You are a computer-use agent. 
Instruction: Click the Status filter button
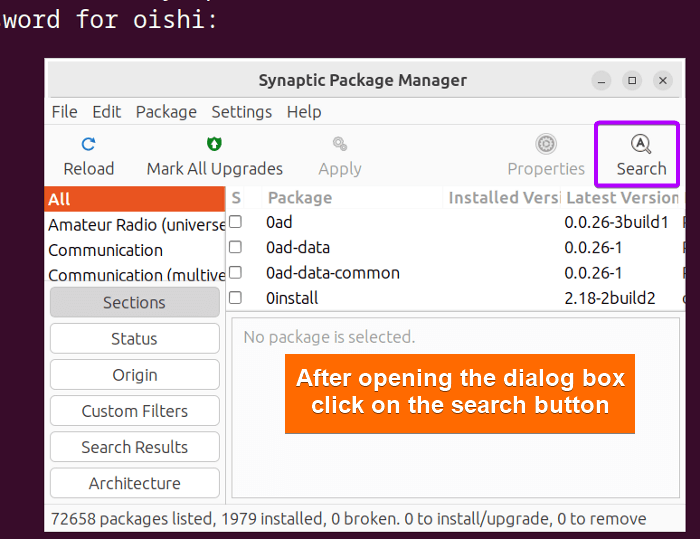[135, 338]
